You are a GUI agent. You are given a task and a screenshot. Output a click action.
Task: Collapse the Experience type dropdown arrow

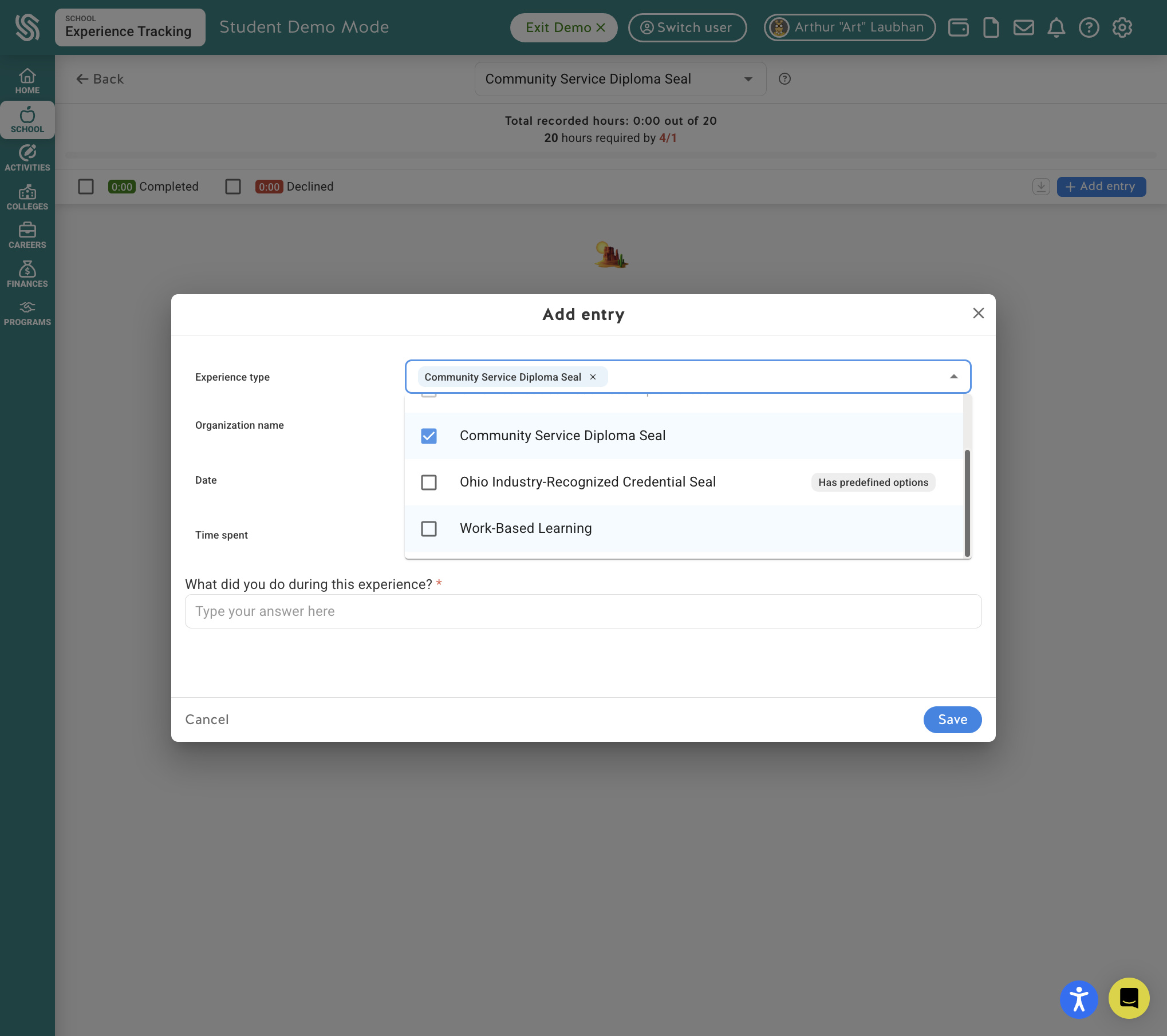pos(953,377)
